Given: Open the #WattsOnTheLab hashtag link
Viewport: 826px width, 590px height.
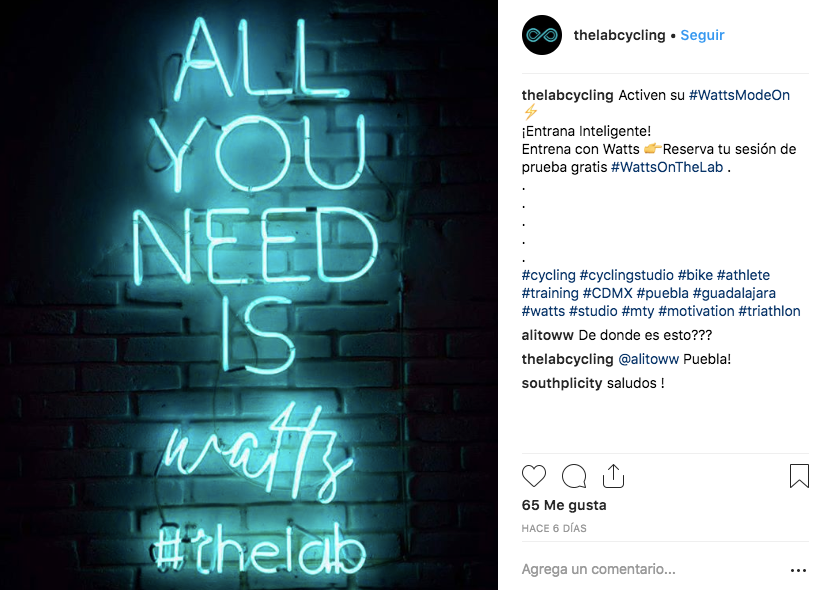Looking at the screenshot, I should pos(667,167).
